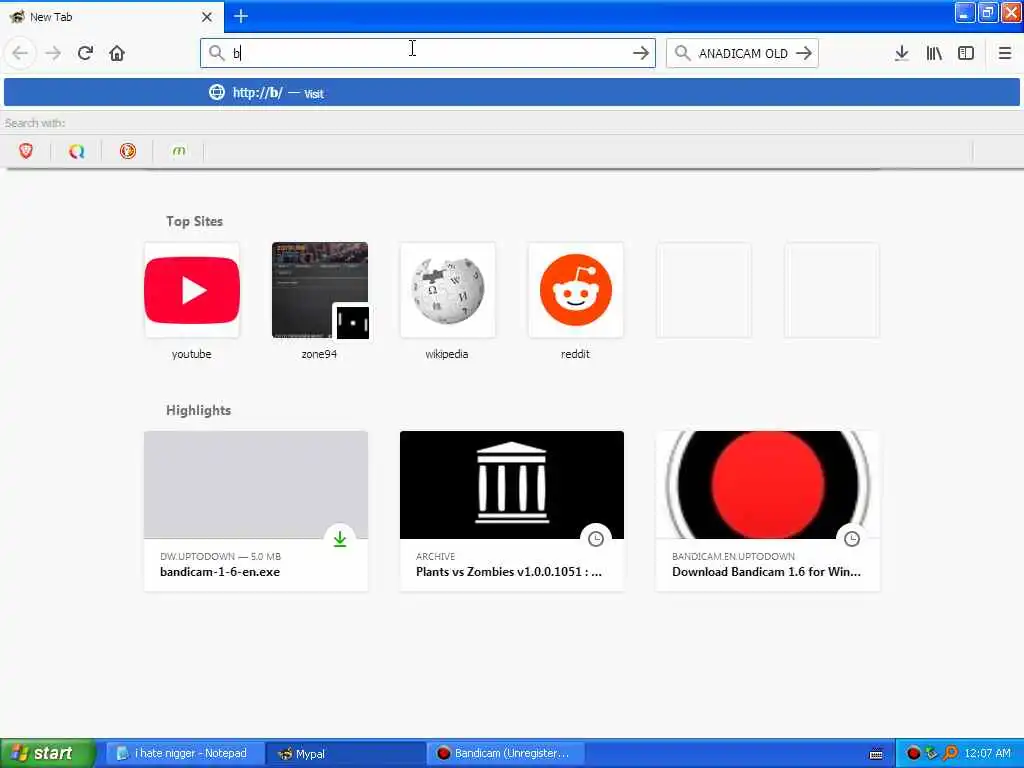Click red Bandicam record tray icon
The image size is (1024, 768).
point(913,754)
